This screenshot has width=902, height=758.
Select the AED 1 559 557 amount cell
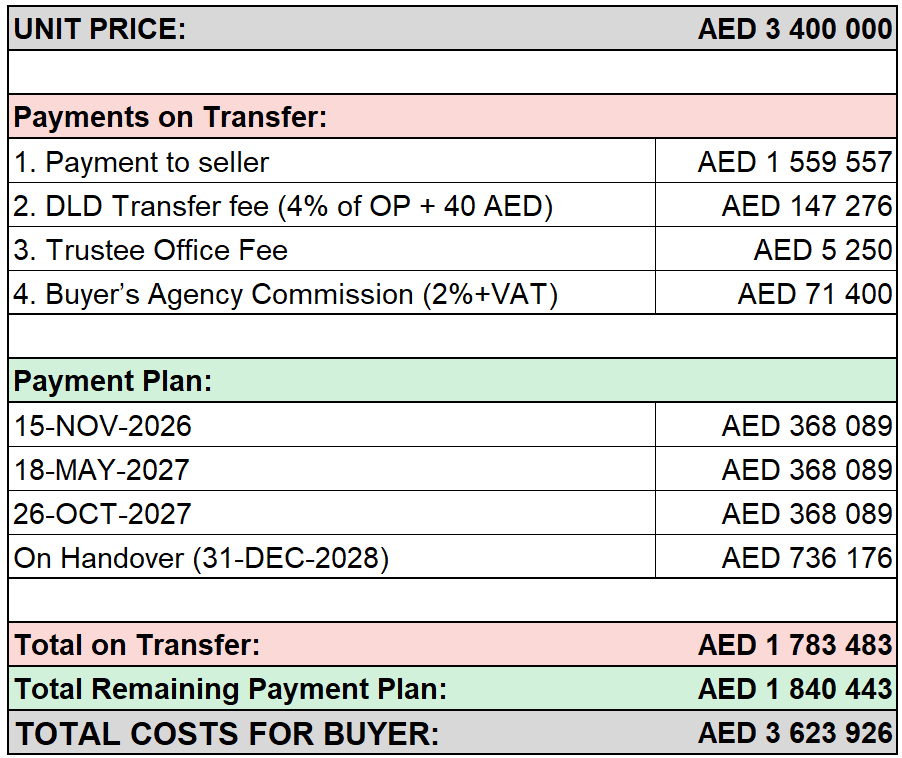click(x=775, y=162)
